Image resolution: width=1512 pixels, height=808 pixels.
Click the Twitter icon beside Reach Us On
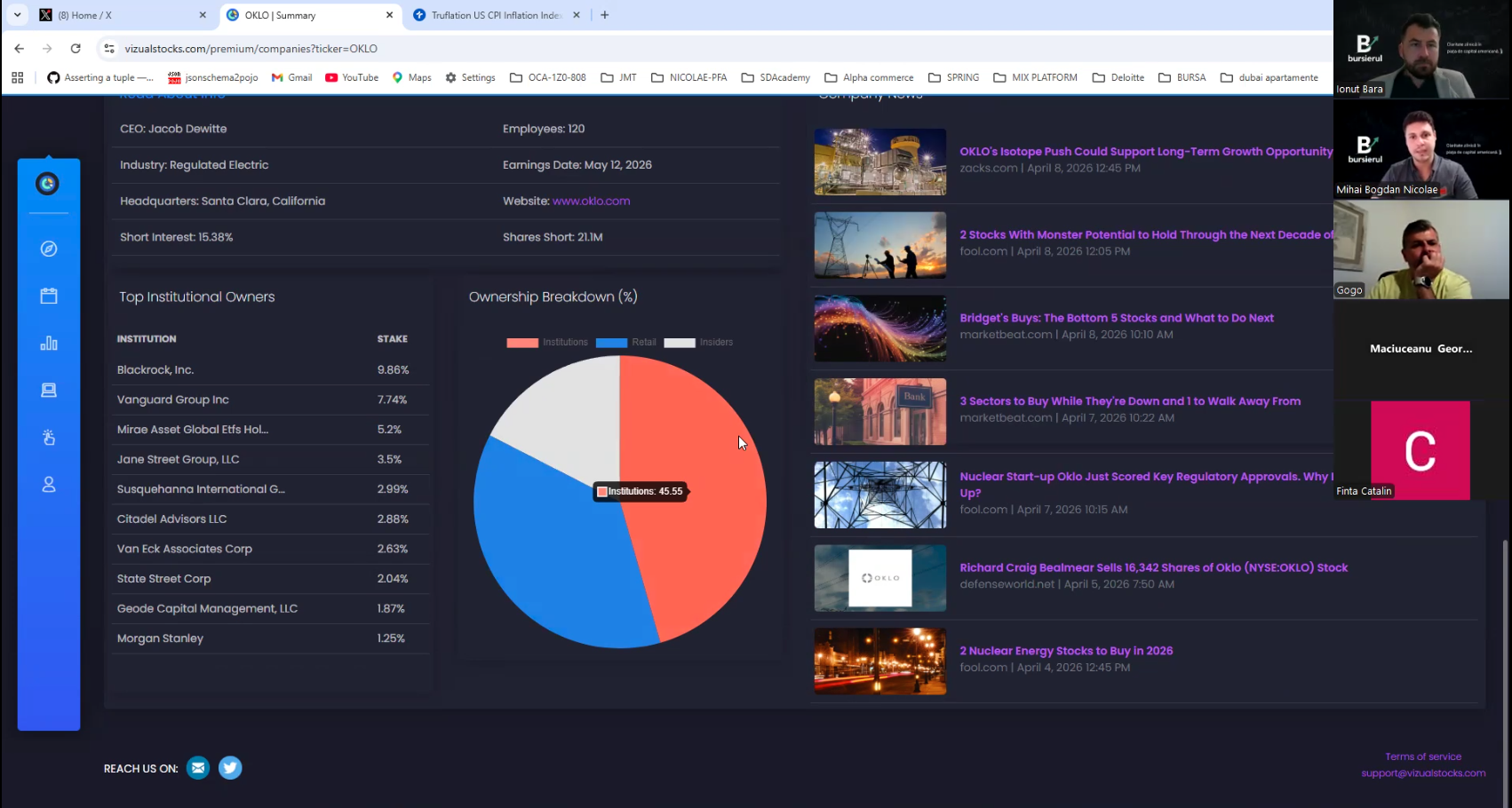point(230,768)
